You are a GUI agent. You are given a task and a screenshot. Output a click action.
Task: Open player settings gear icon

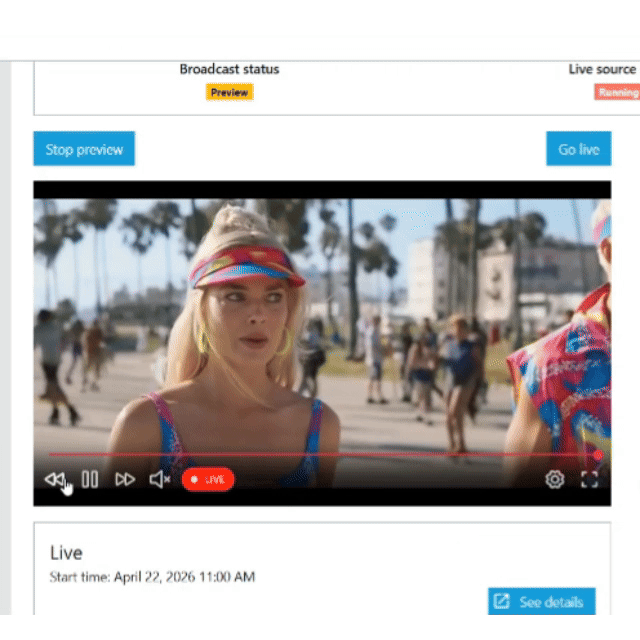click(555, 479)
